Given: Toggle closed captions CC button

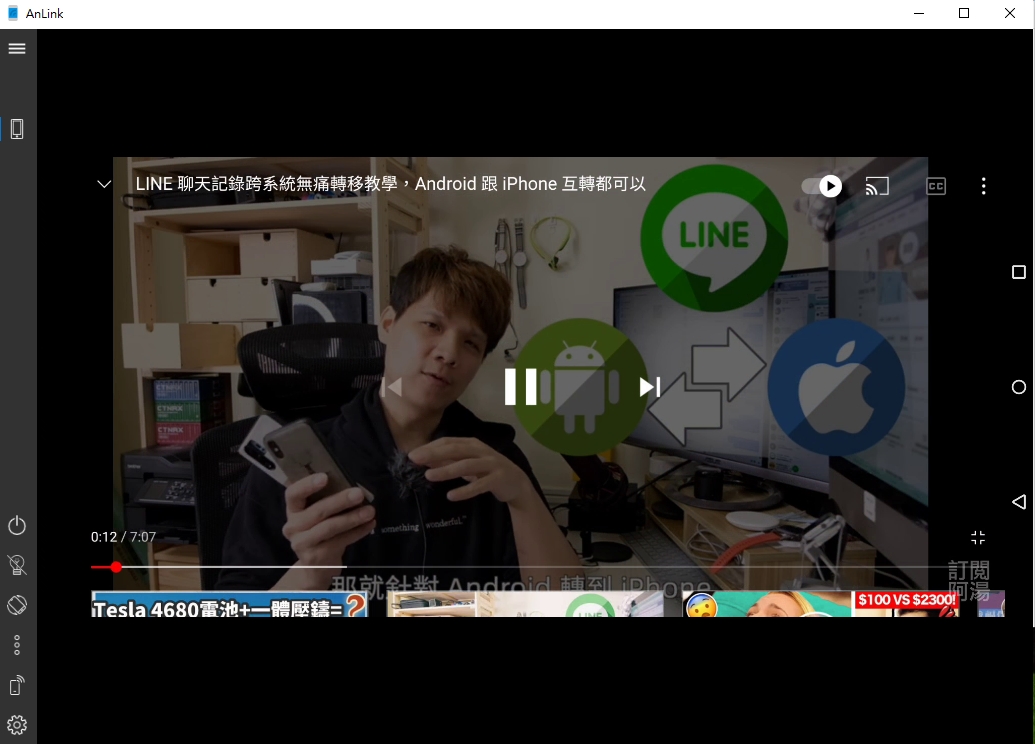Looking at the screenshot, I should [936, 186].
